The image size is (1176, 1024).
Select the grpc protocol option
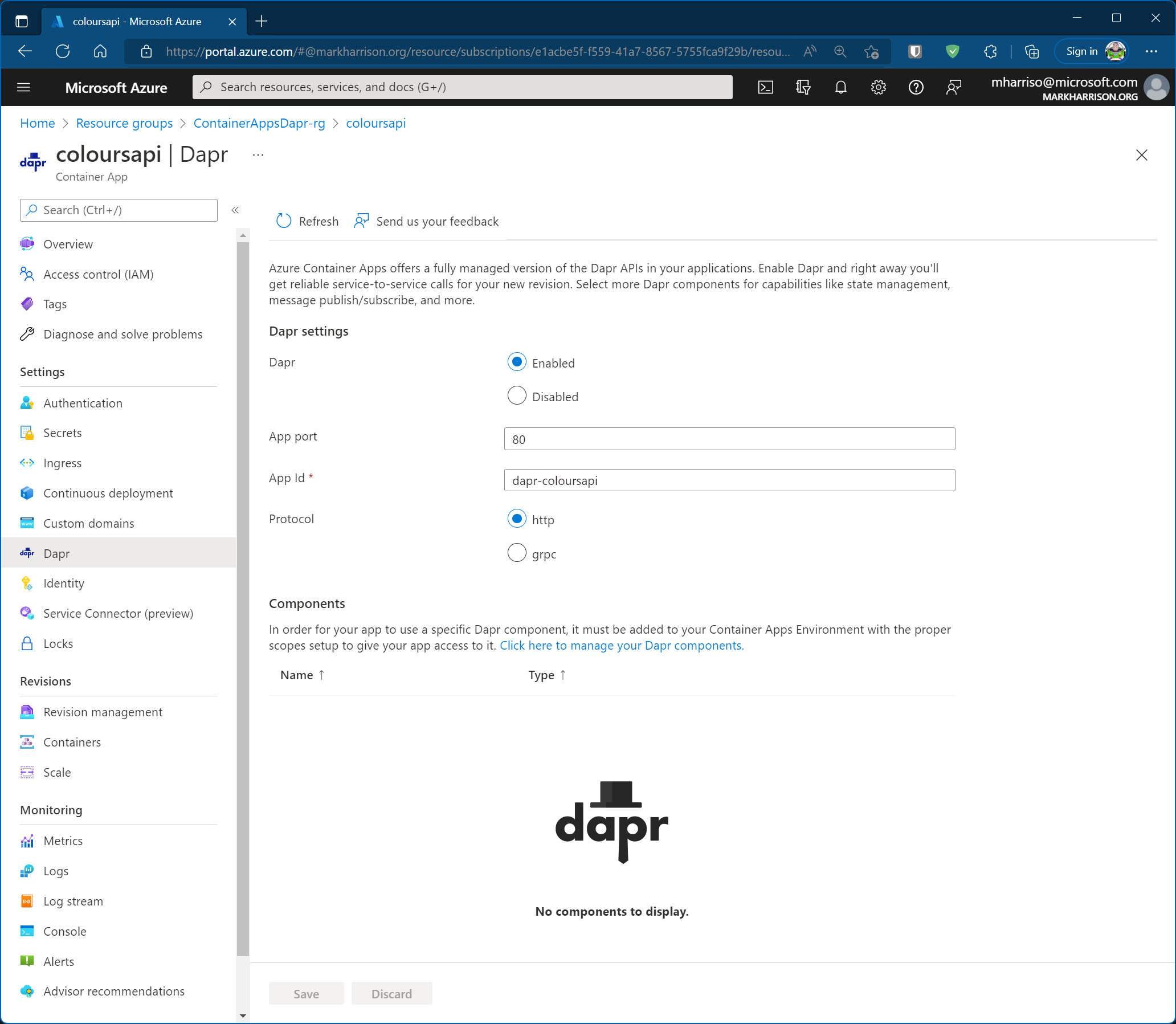(x=517, y=553)
